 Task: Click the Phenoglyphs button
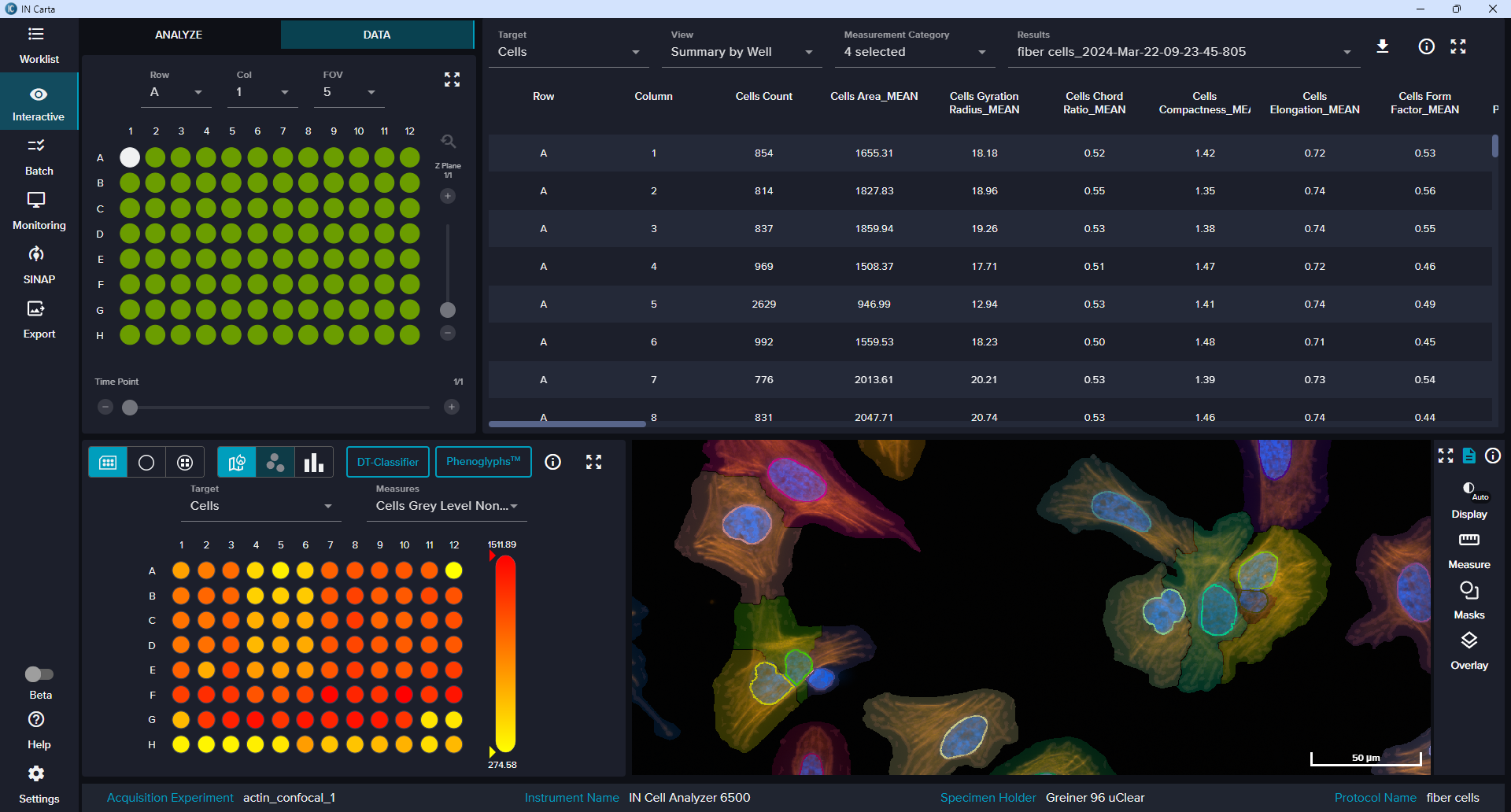483,462
